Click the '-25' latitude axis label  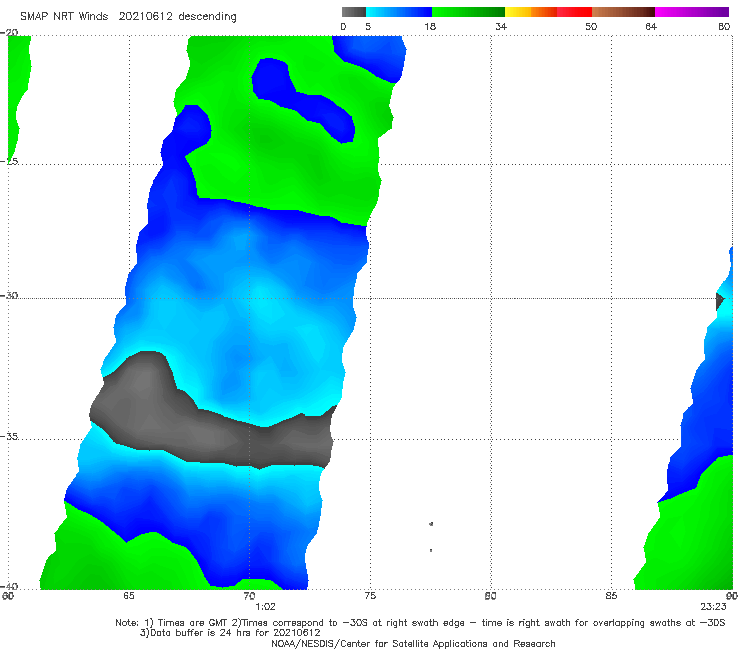(x=9, y=161)
